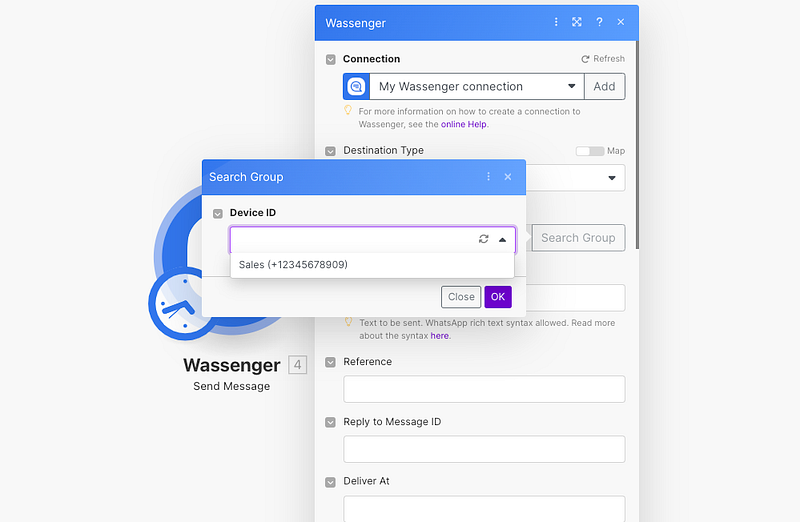Click the refresh icon in Device ID field
800x522 pixels.
click(x=484, y=239)
